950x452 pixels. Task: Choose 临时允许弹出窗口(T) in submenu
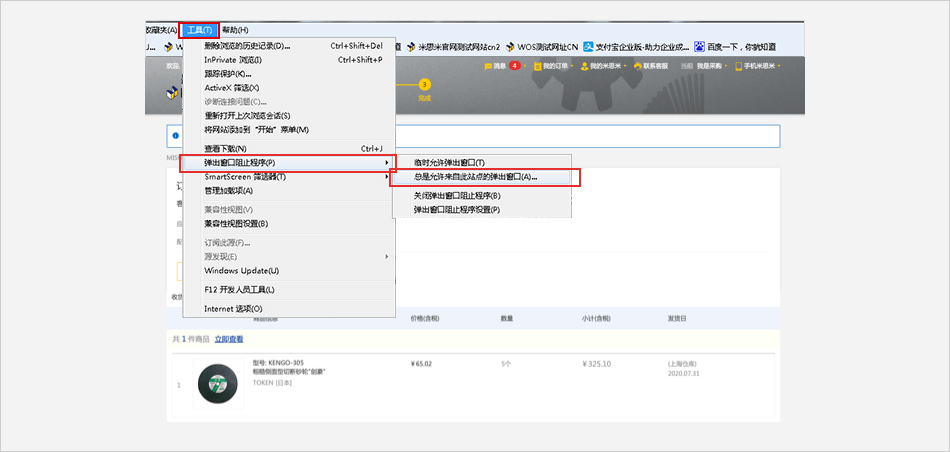pos(449,162)
